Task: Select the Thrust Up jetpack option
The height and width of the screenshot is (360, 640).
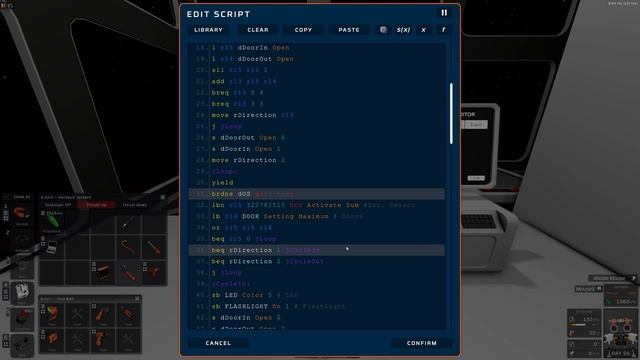Action: point(96,205)
